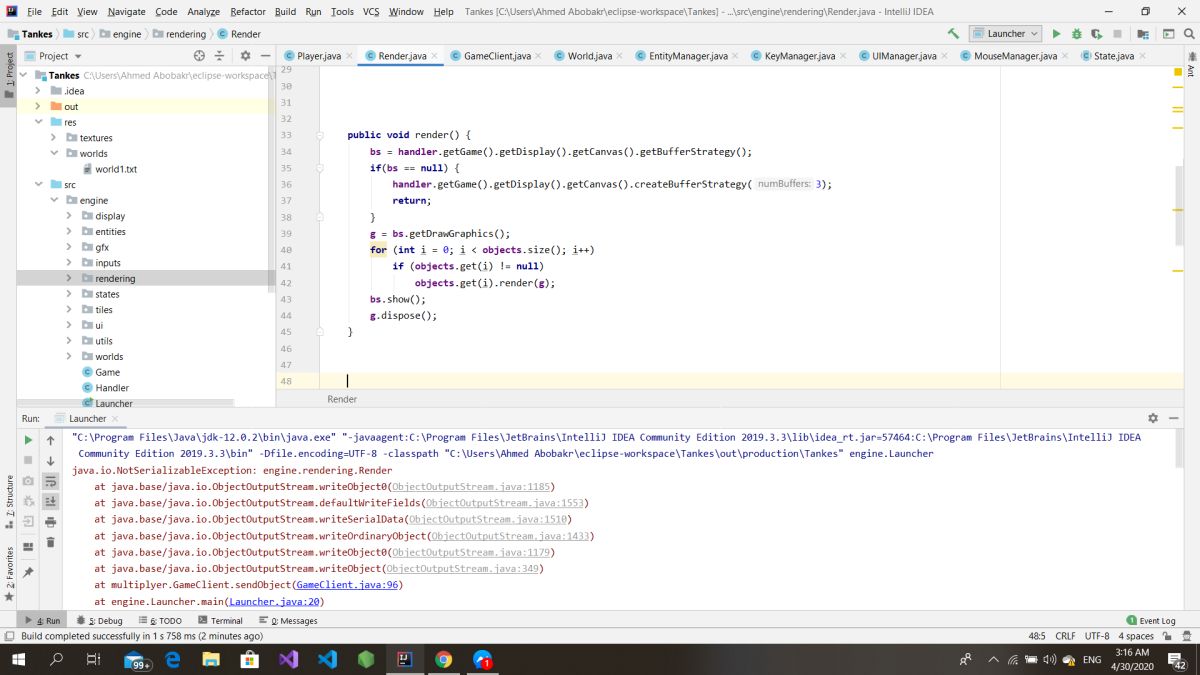Open Project panel settings gear
Image resolution: width=1200 pixels, height=675 pixels.
tap(245, 56)
